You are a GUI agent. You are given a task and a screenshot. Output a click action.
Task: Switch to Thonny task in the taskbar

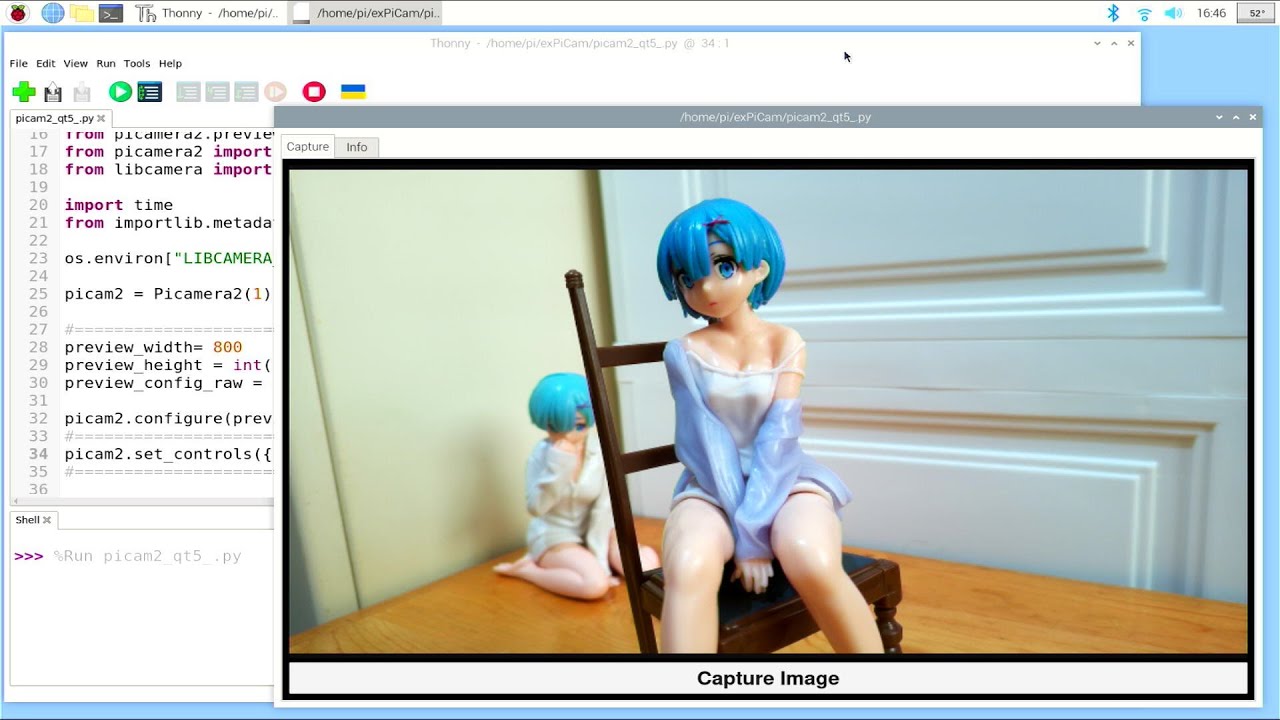click(x=210, y=13)
